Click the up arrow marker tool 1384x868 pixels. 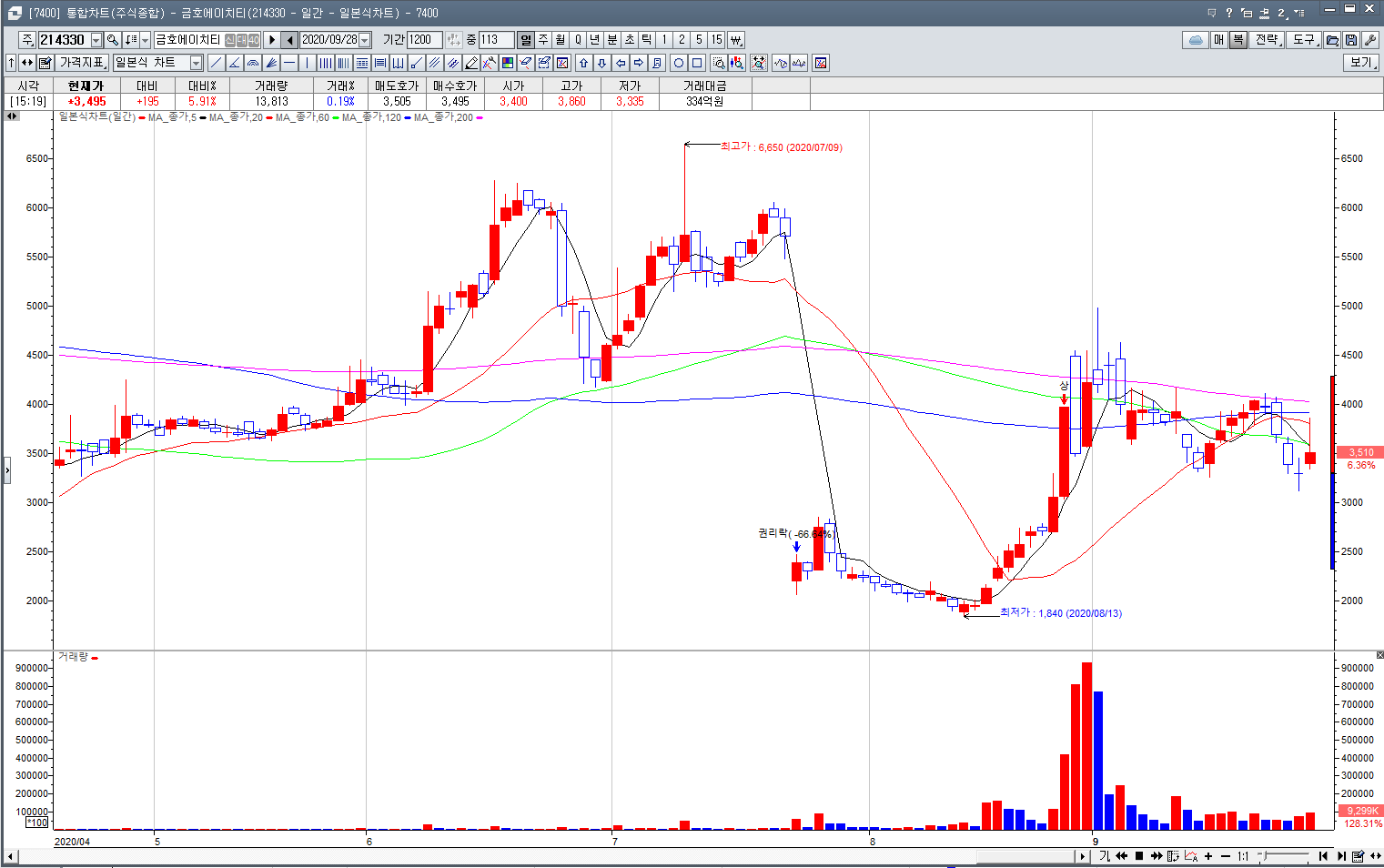[584, 63]
